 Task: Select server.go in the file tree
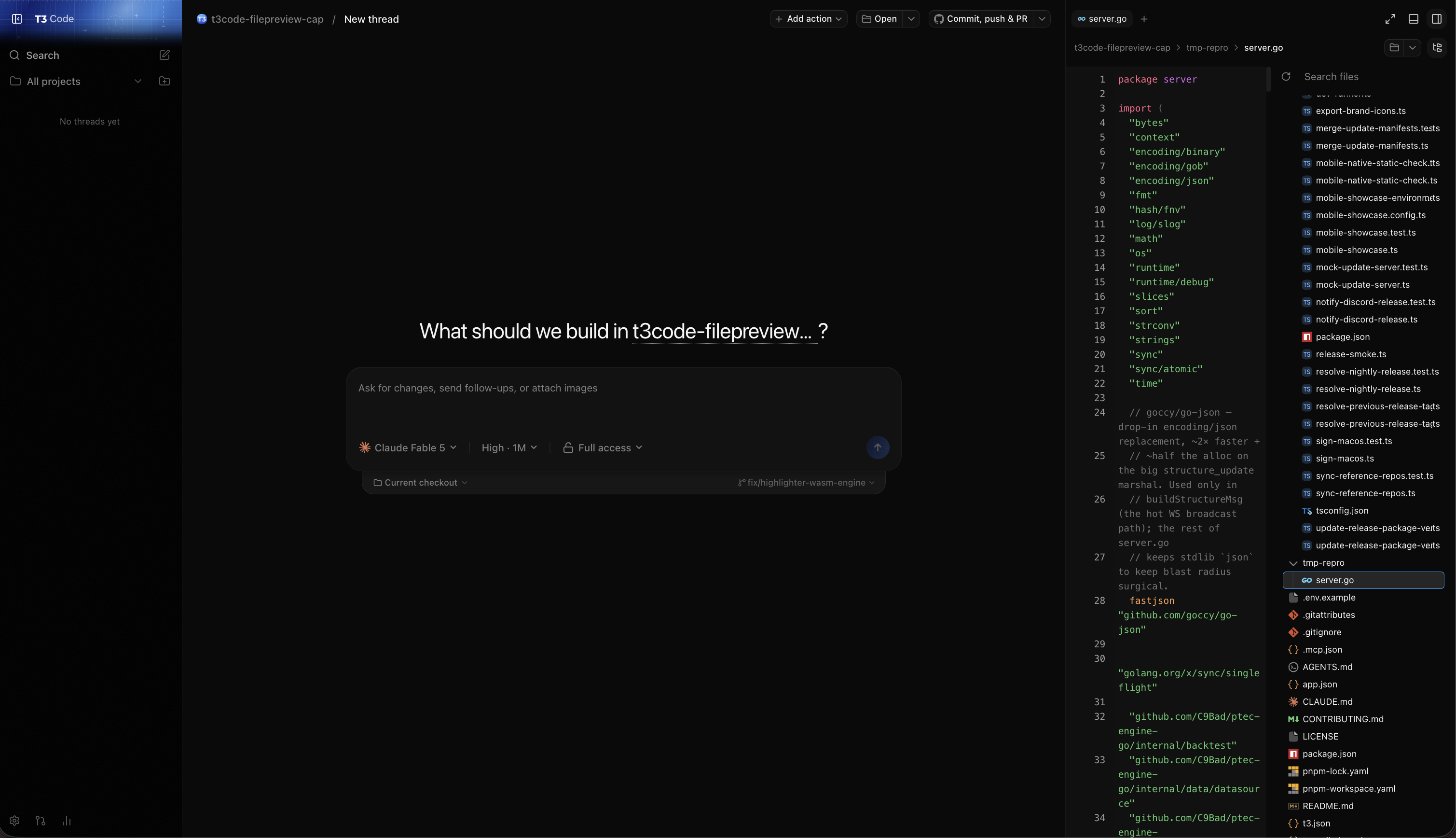(x=1363, y=580)
